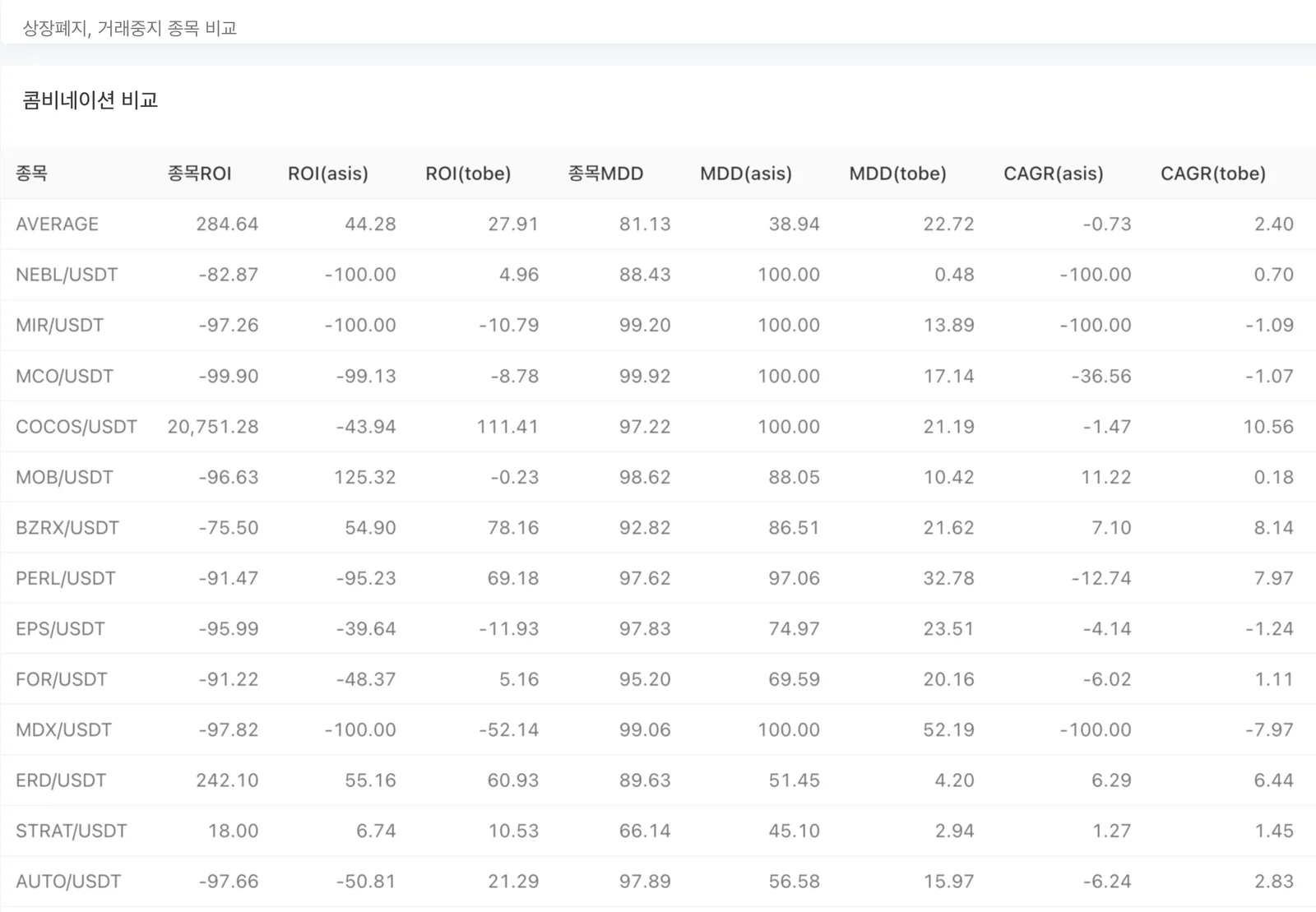The height and width of the screenshot is (912, 1316).
Task: Click the 10.56 COCOS CAGR(tobe) value
Action: tap(1268, 427)
